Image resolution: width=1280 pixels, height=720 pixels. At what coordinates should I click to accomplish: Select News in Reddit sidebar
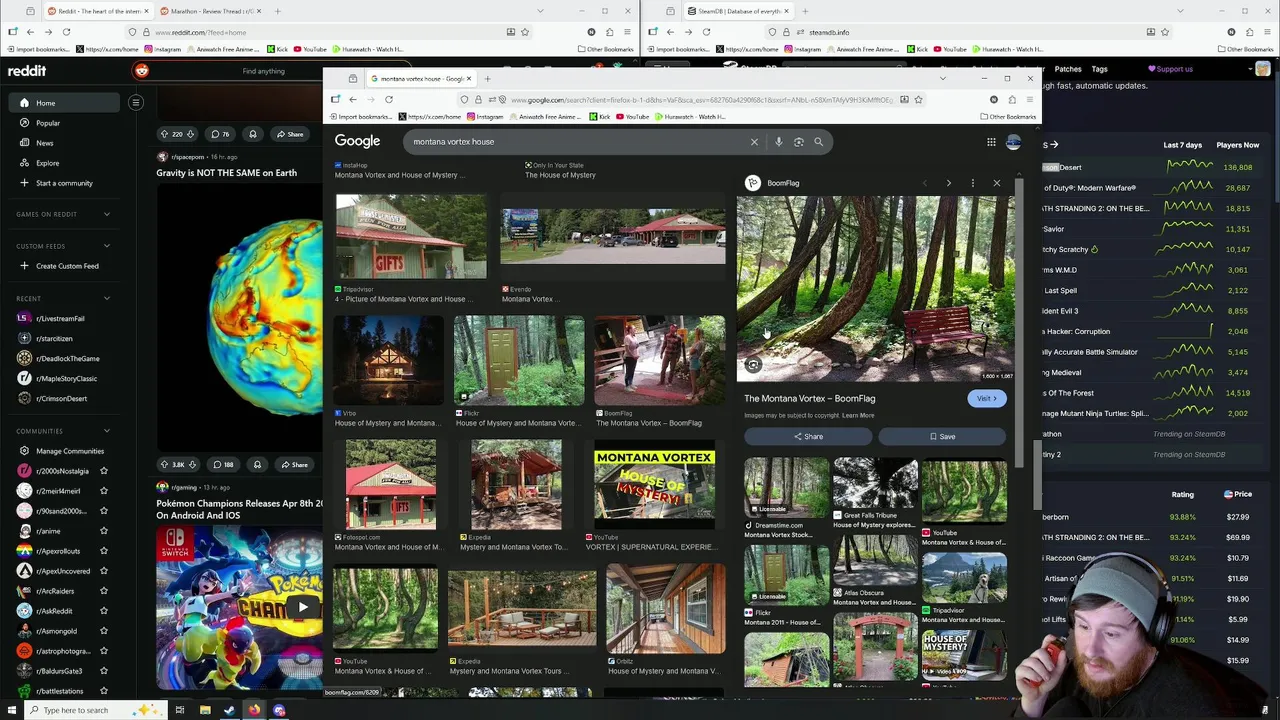click(64, 143)
